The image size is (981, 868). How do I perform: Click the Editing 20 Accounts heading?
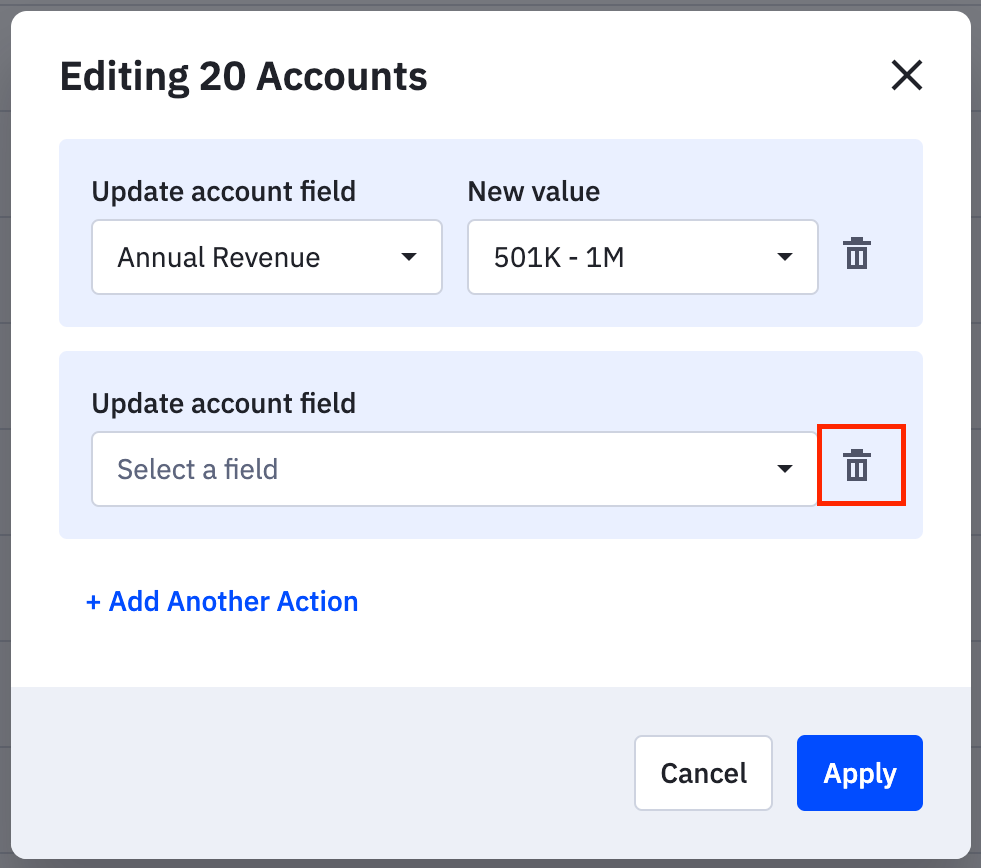[x=244, y=77]
